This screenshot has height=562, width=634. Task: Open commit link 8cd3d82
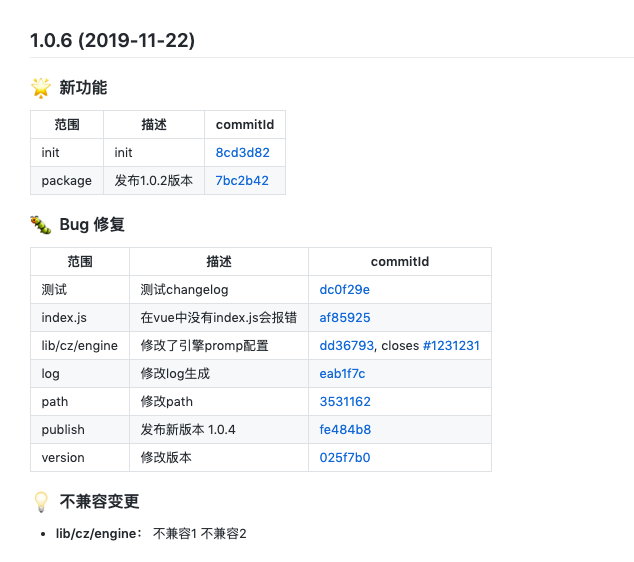tap(243, 153)
